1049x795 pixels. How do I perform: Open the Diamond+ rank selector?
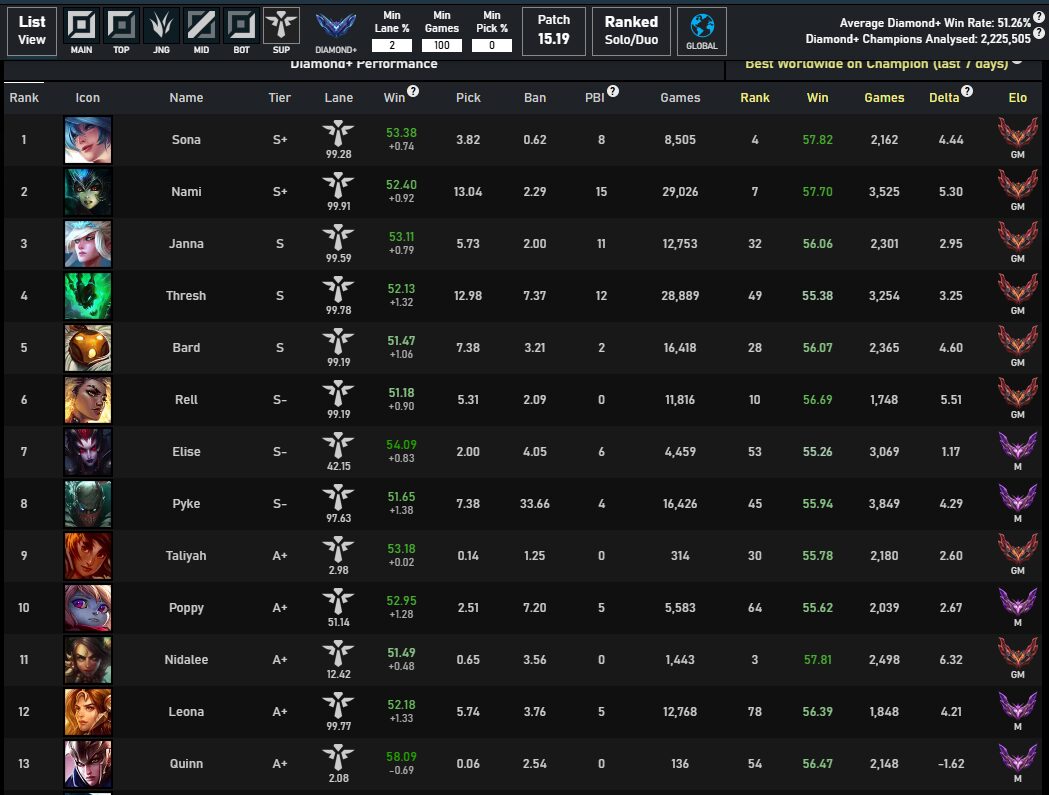point(336,30)
